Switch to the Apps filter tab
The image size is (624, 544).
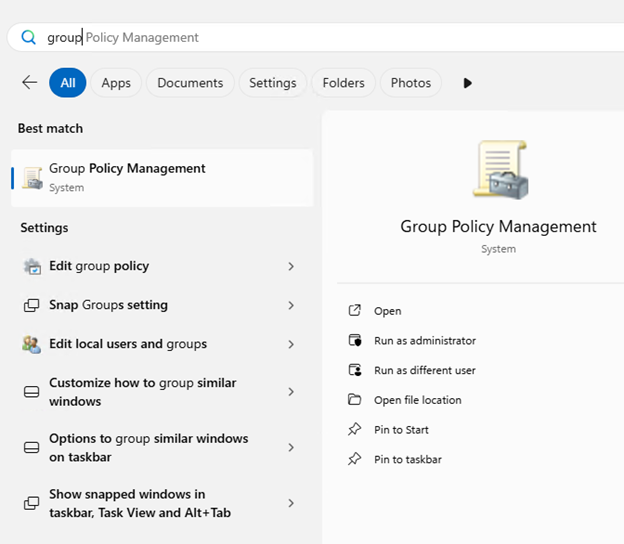(116, 83)
